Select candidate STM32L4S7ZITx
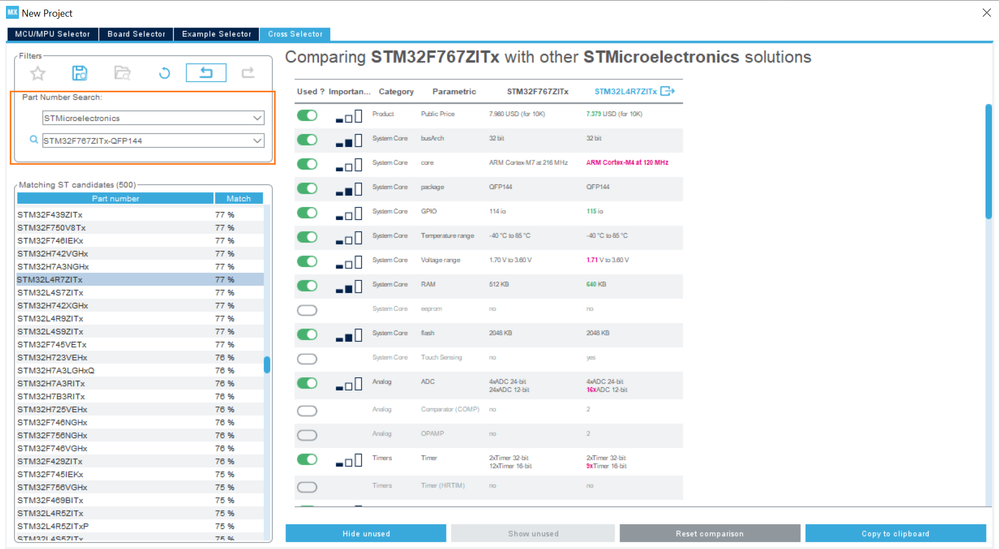 tap(140, 292)
